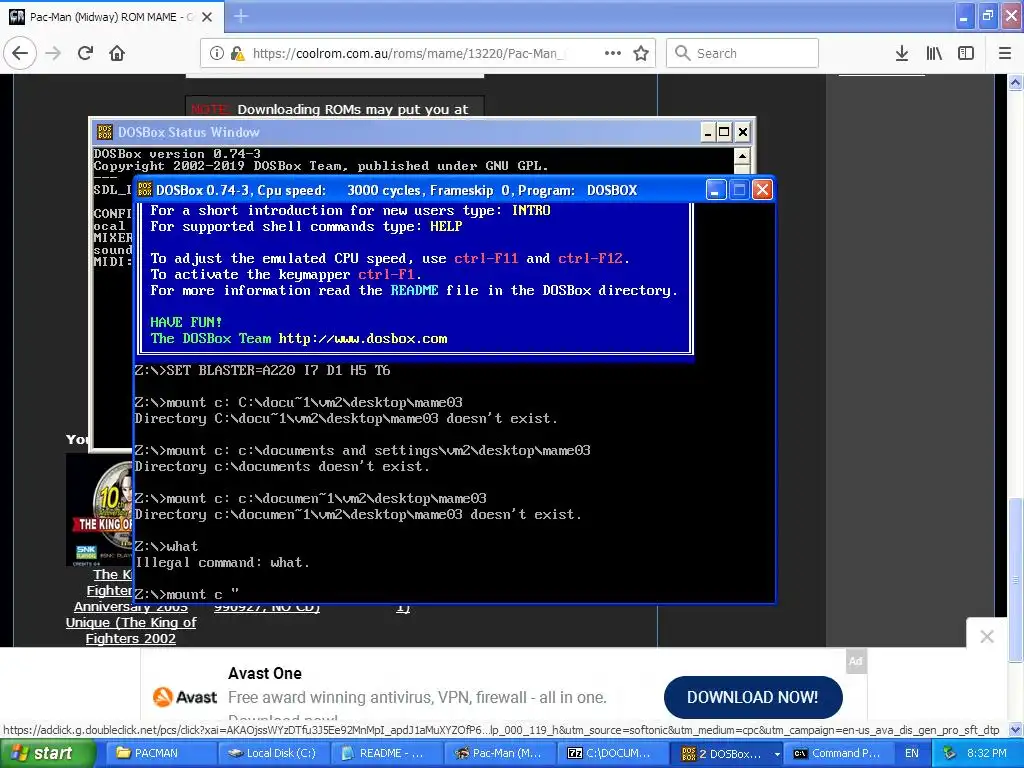Go back with the browser back arrow
Viewport: 1024px width, 768px height.
click(x=20, y=53)
